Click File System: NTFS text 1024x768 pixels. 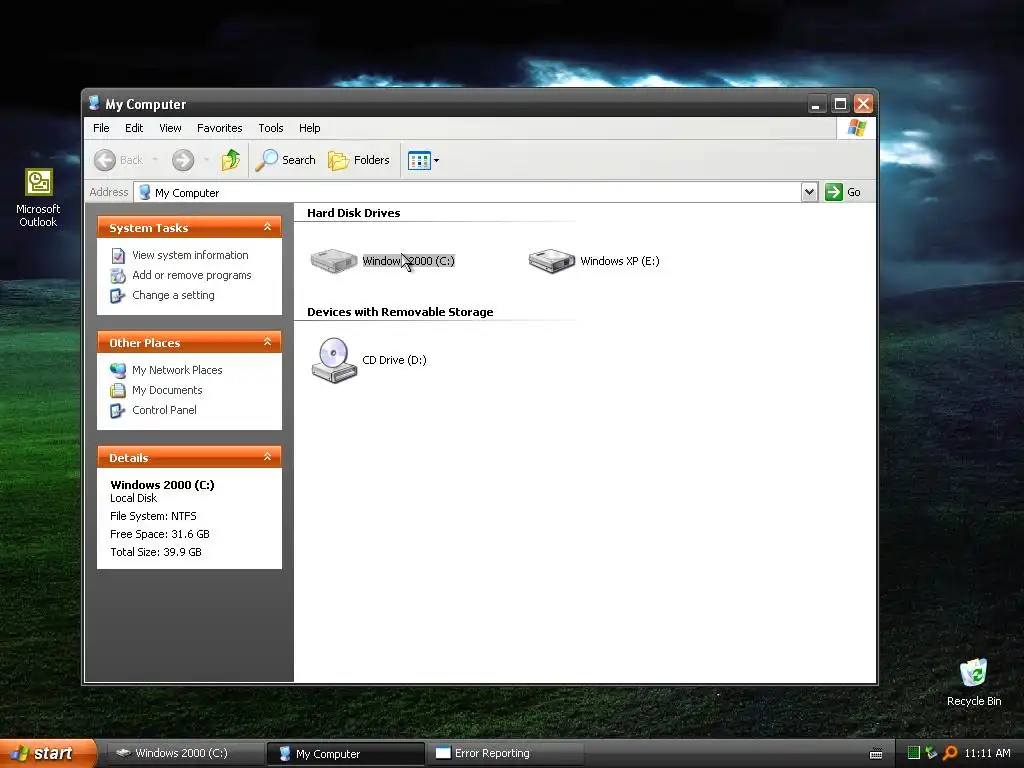(153, 517)
